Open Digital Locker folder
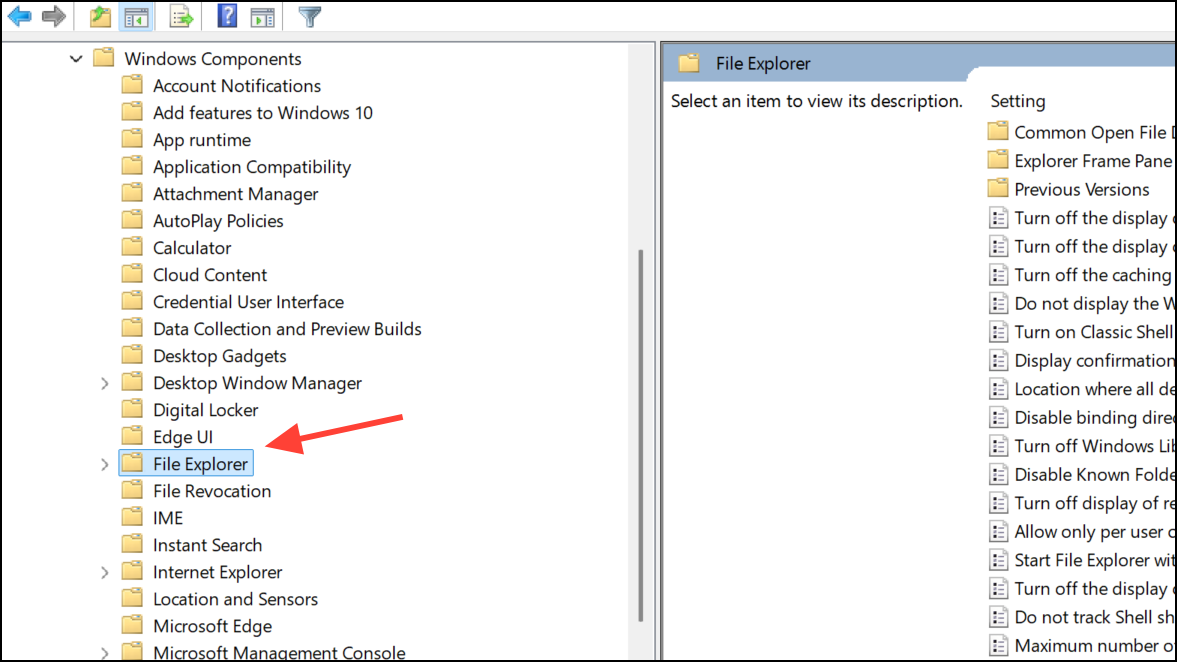The image size is (1177, 662). (x=206, y=410)
